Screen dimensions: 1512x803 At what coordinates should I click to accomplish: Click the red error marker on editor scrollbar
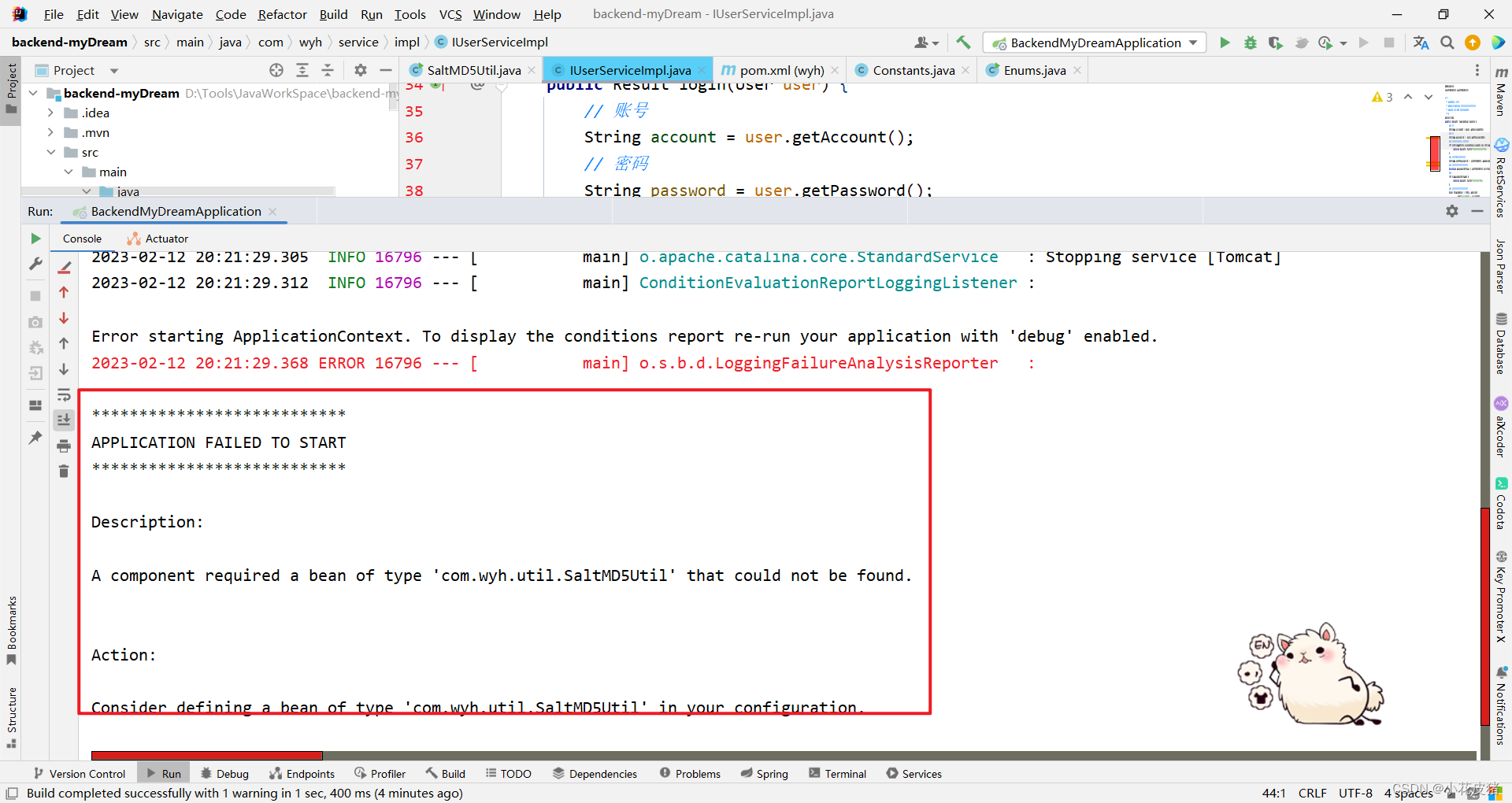coord(1433,154)
